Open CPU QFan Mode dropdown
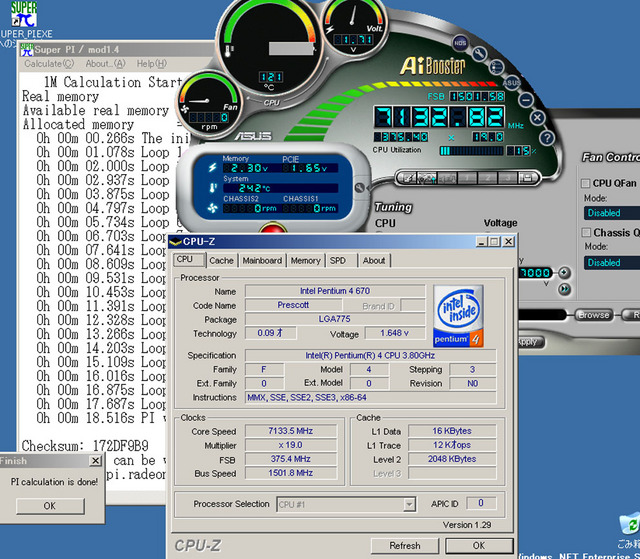Viewport: 640px width, 559px height. (x=612, y=213)
